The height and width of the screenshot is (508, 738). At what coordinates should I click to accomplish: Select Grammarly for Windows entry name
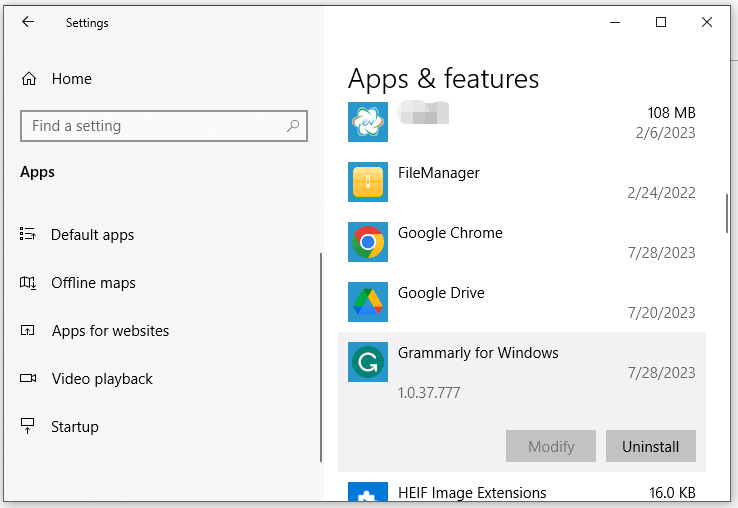[x=478, y=353]
